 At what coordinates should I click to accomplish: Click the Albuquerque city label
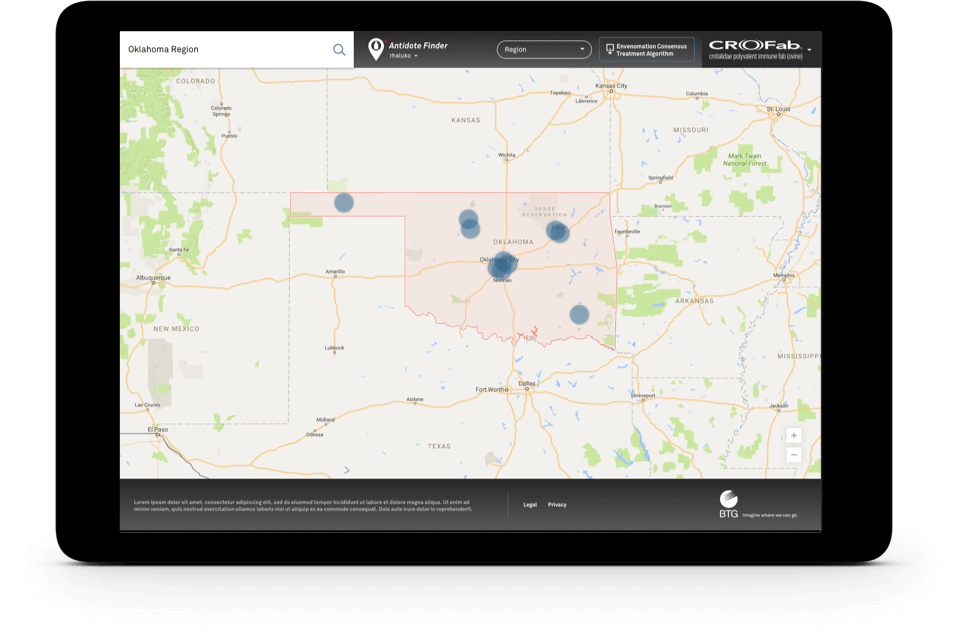[153, 278]
